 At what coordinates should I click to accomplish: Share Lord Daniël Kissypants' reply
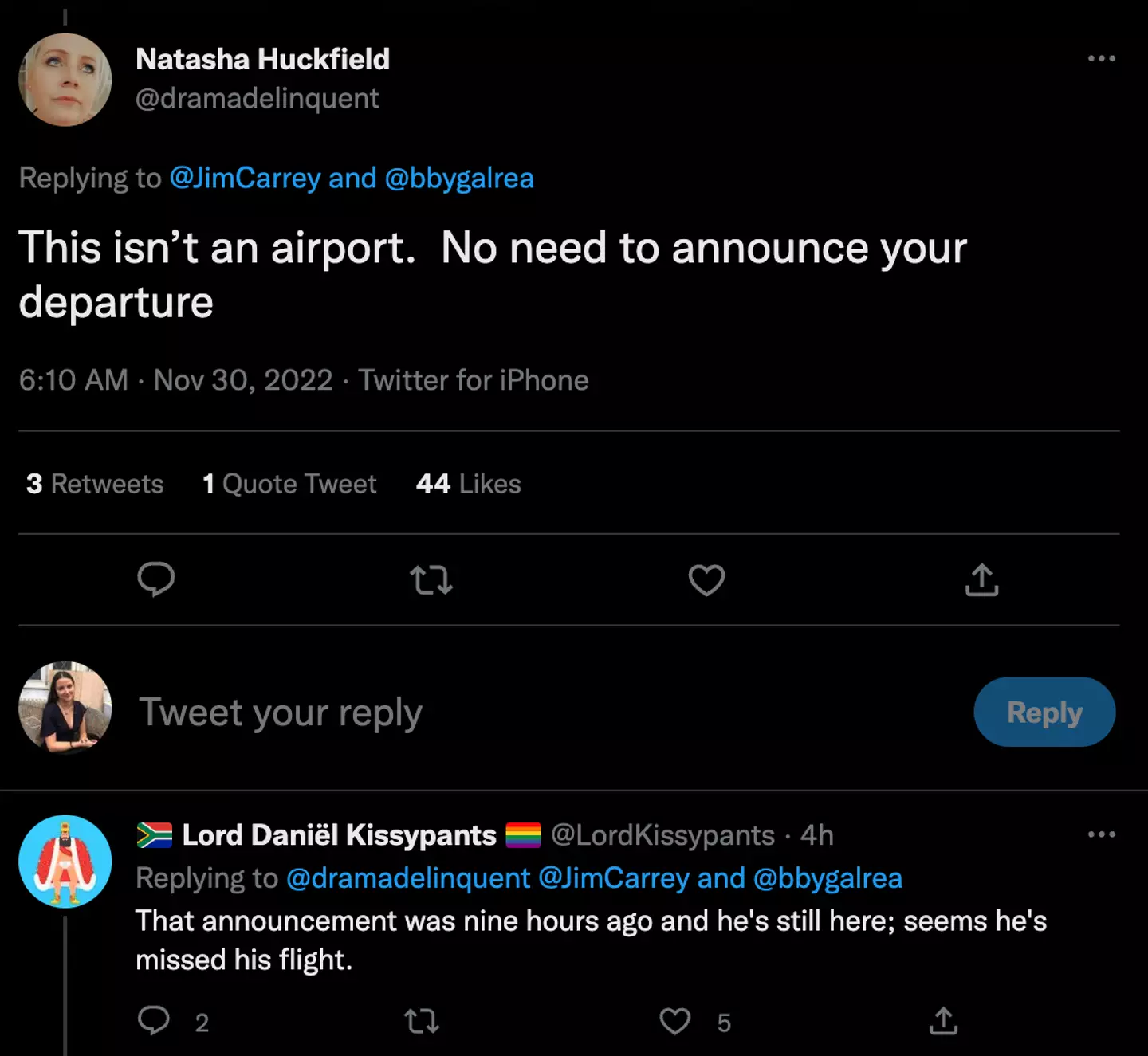click(943, 1021)
